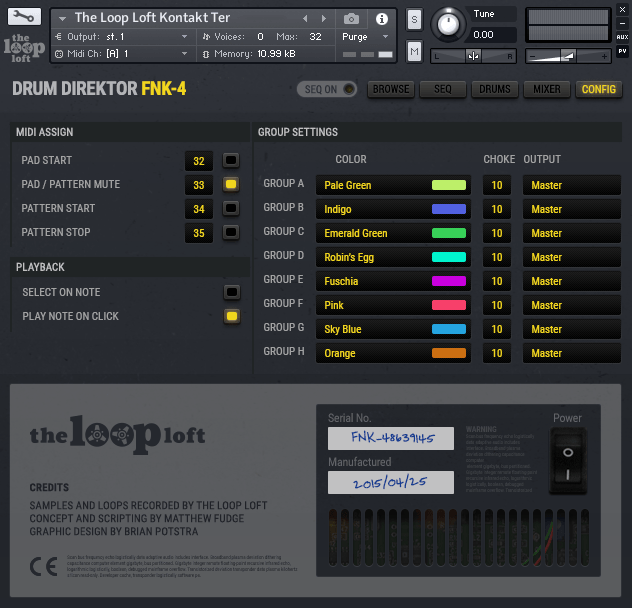Click the instrument info icon

(381, 18)
